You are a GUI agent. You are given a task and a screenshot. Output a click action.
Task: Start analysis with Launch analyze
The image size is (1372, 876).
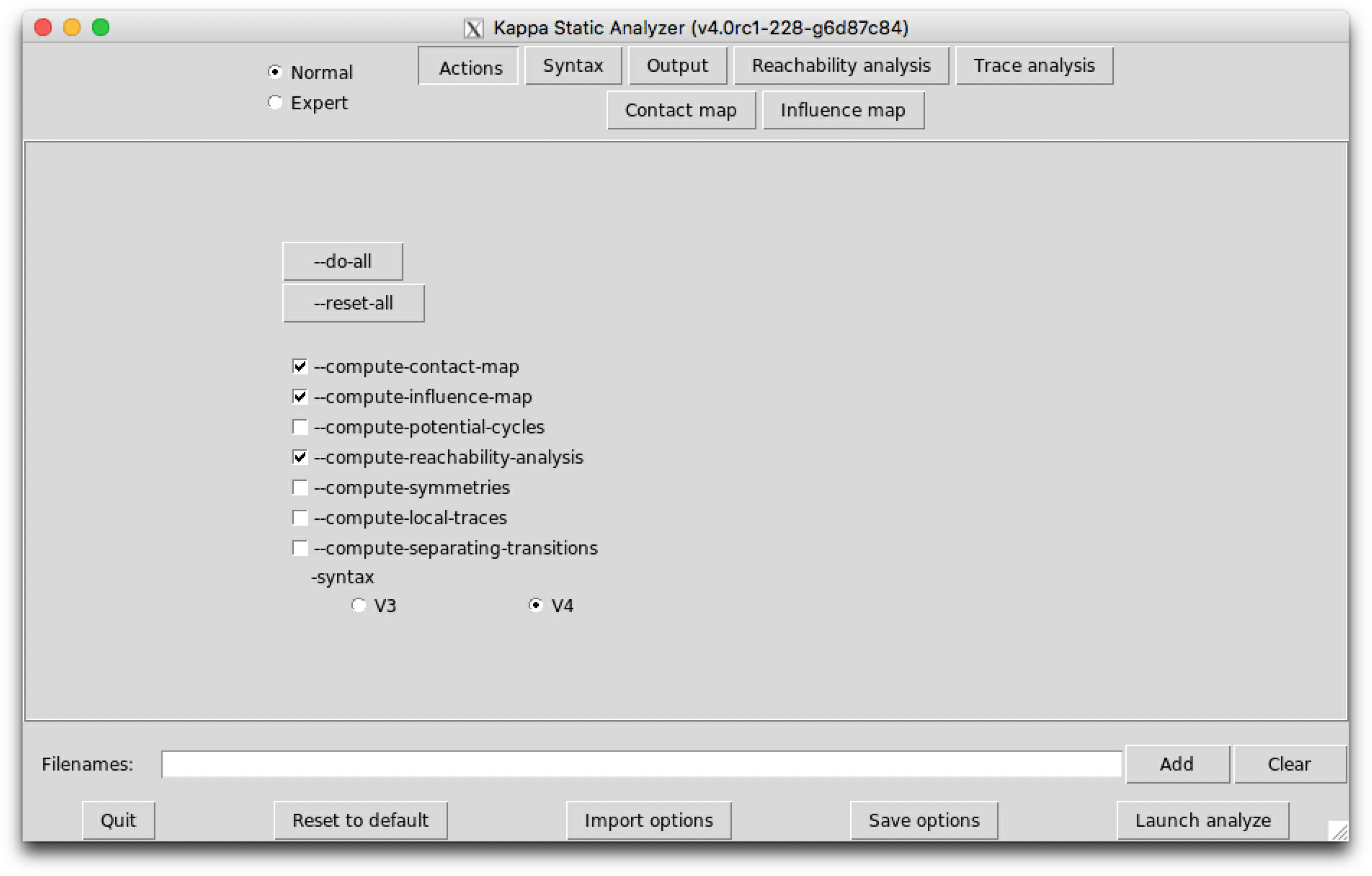click(1203, 821)
